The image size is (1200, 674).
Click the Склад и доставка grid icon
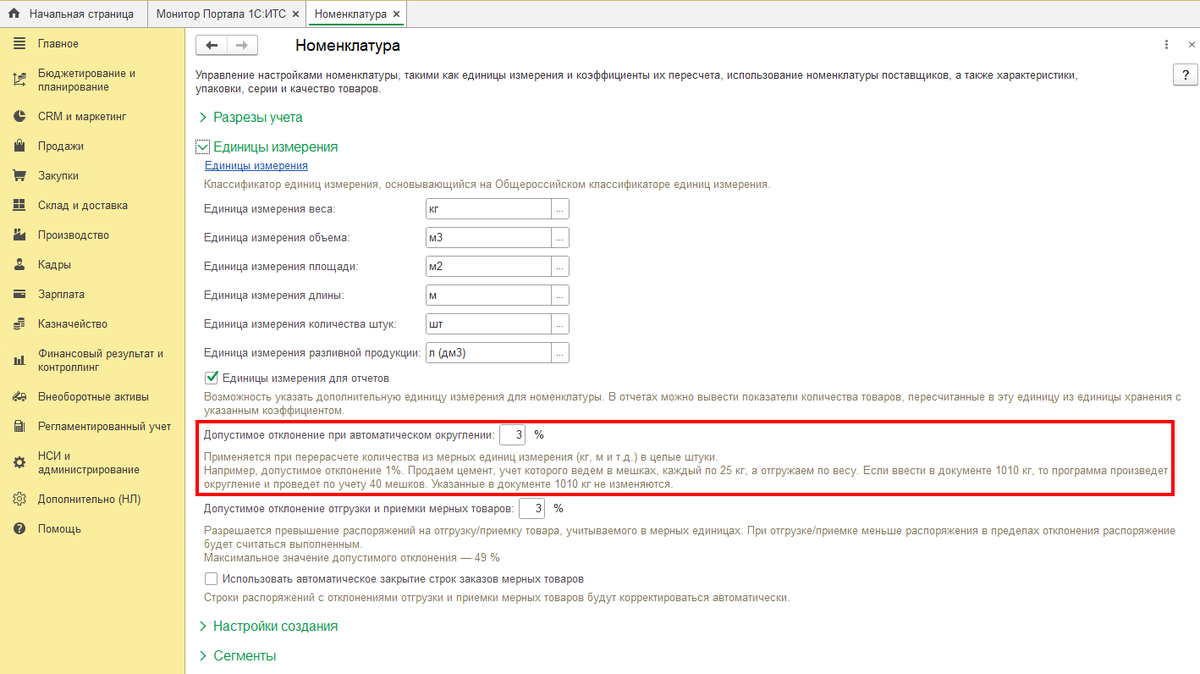(18, 206)
